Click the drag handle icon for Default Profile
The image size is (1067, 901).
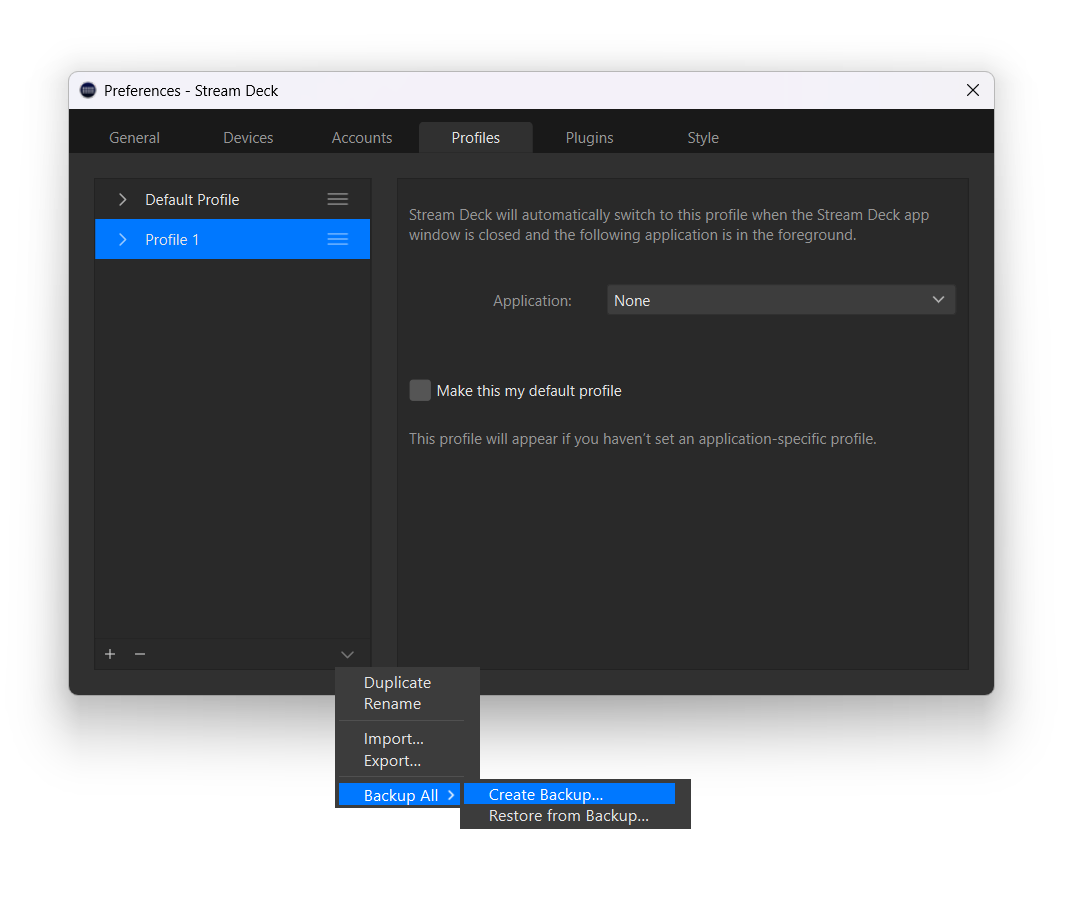[338, 199]
